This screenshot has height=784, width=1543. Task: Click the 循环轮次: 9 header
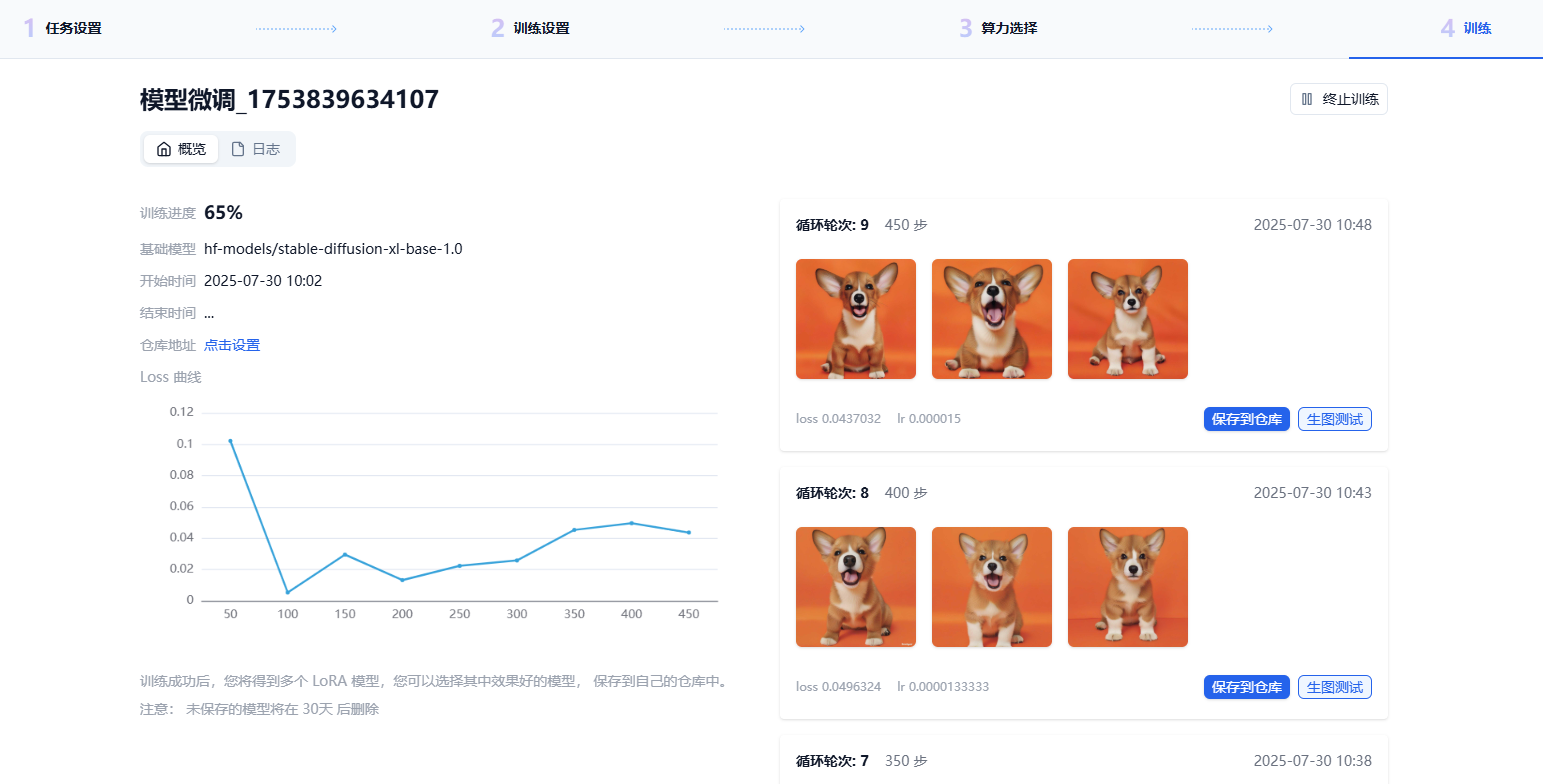click(832, 225)
